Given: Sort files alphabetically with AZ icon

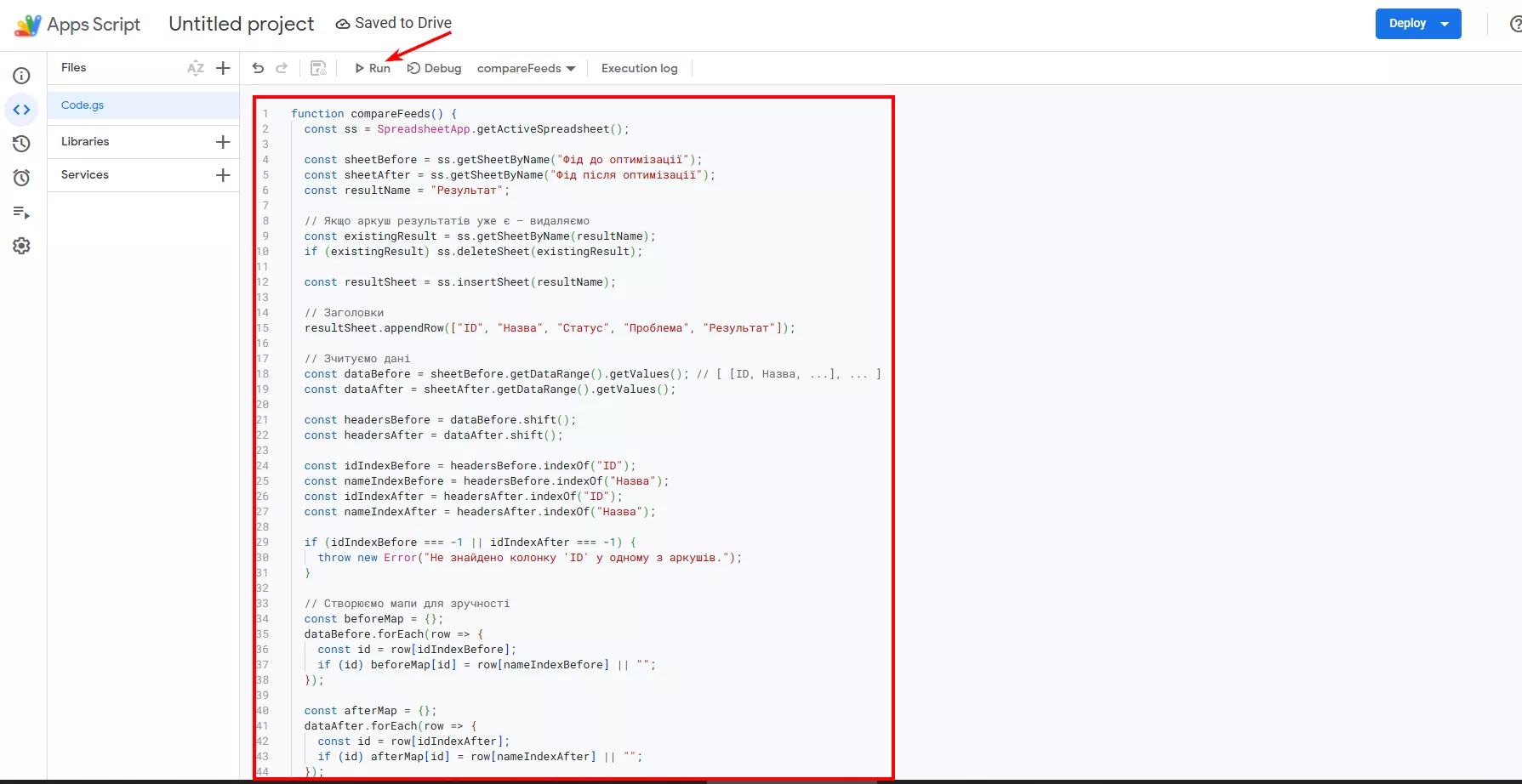Looking at the screenshot, I should click(196, 68).
